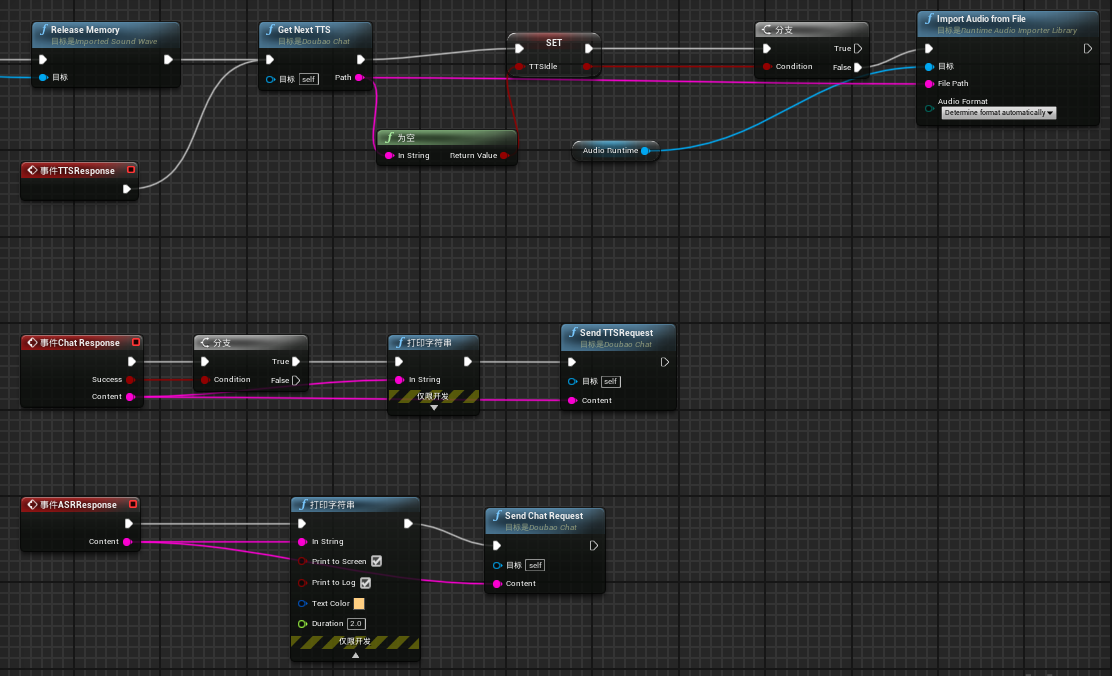Click the TTSResponse event delegate pin

(x=130, y=170)
